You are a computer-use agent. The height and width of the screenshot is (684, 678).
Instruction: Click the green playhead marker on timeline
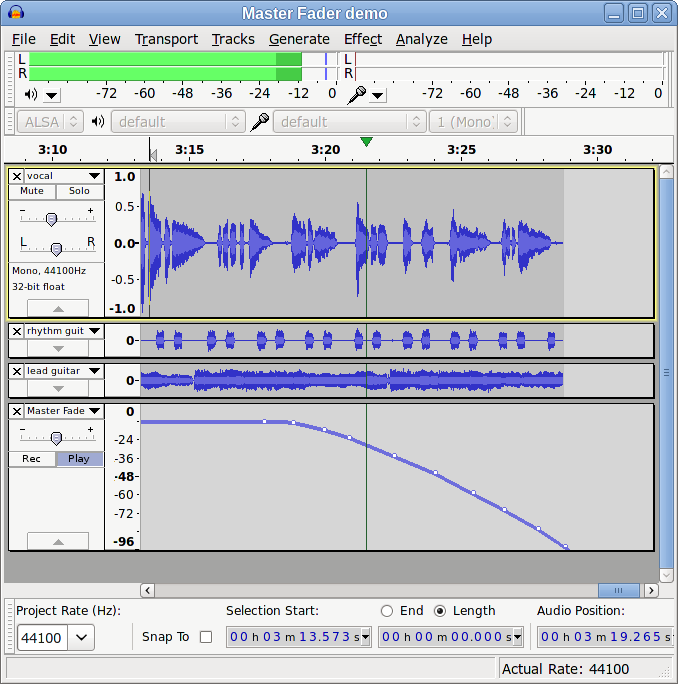(x=366, y=143)
